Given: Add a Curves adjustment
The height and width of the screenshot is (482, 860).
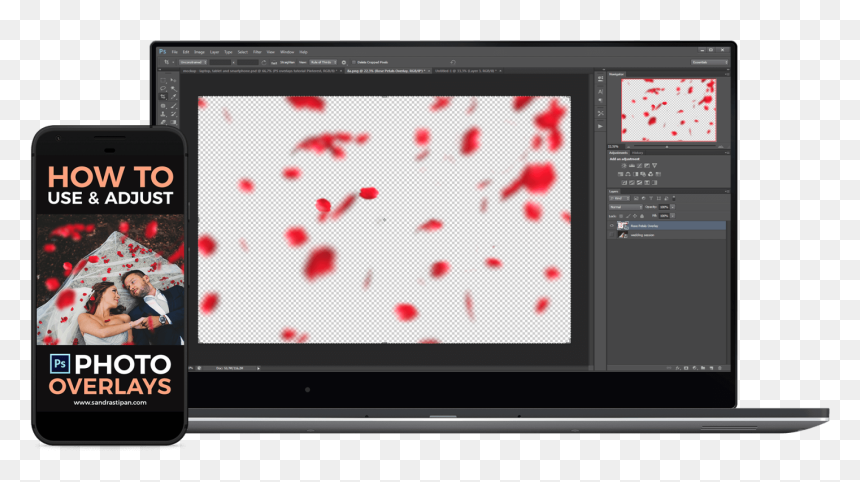Looking at the screenshot, I should point(640,166).
